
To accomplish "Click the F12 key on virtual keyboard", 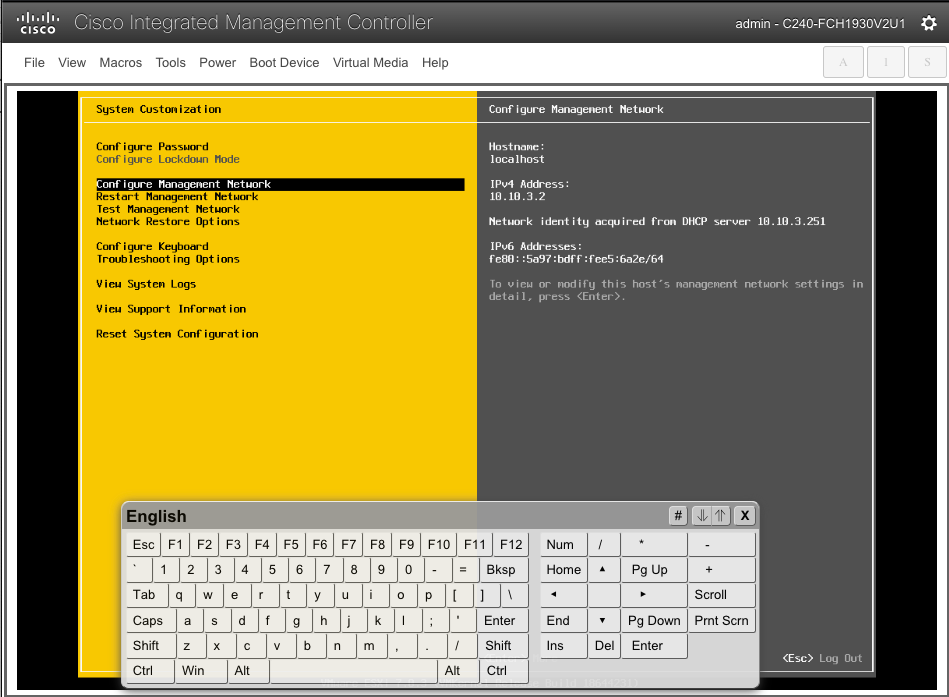I will pos(510,545).
